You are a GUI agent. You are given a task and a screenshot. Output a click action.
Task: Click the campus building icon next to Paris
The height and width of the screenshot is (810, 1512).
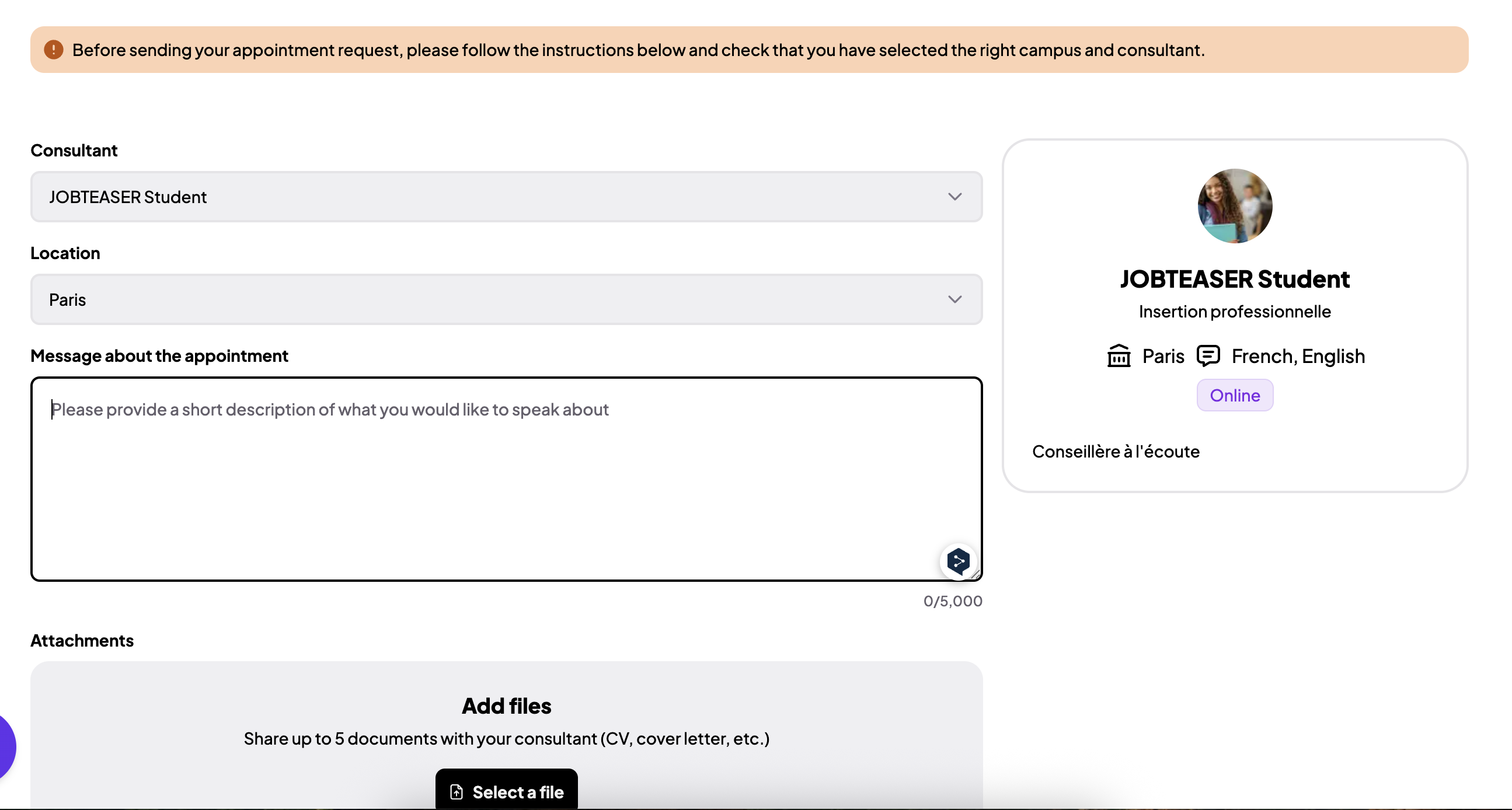pos(1119,357)
